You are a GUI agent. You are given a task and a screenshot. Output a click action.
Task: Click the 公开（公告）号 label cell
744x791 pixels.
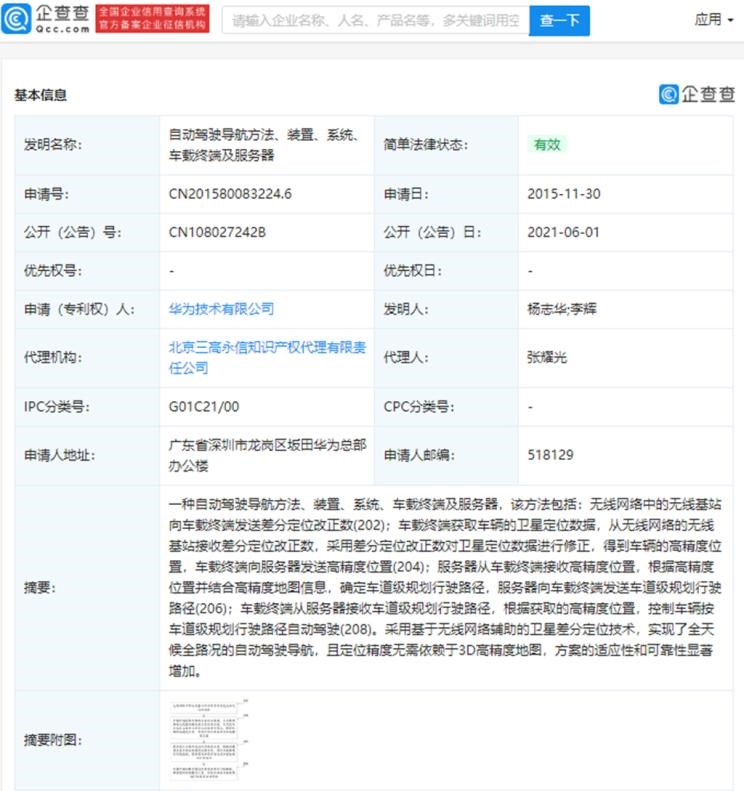(x=87, y=233)
